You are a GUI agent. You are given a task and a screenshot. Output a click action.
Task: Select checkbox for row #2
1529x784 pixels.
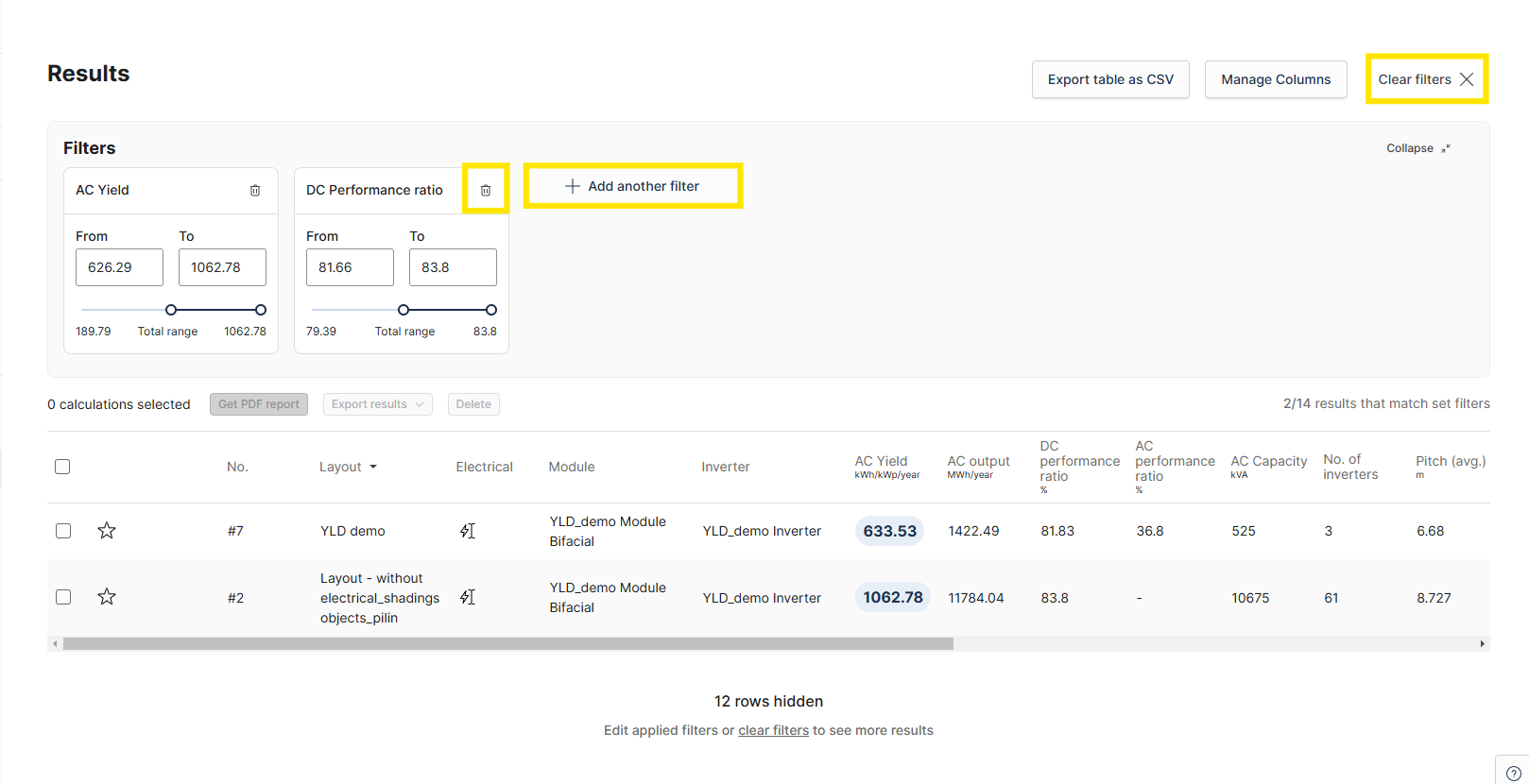point(63,597)
